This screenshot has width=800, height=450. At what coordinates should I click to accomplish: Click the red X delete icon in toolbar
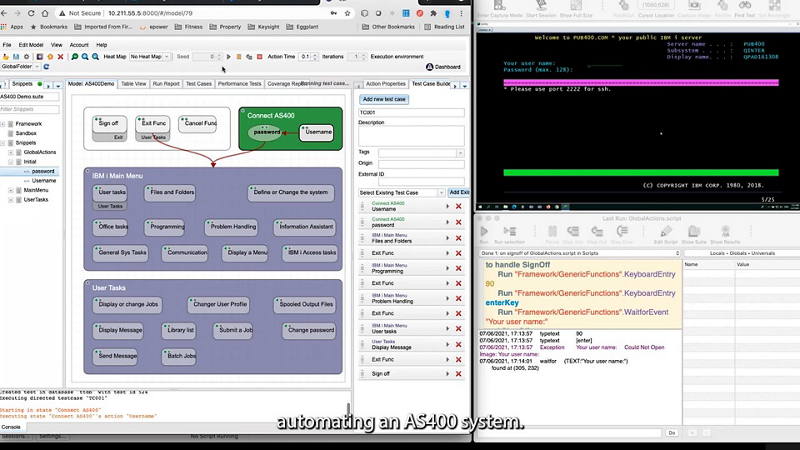pos(60,57)
